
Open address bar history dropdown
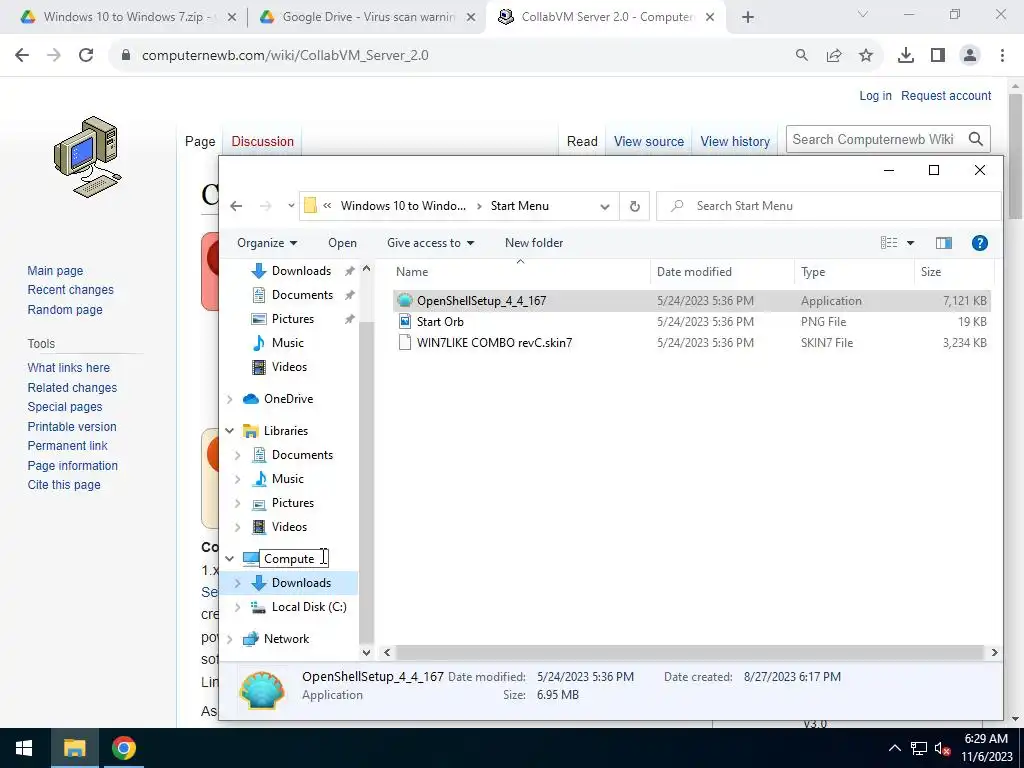pos(605,206)
